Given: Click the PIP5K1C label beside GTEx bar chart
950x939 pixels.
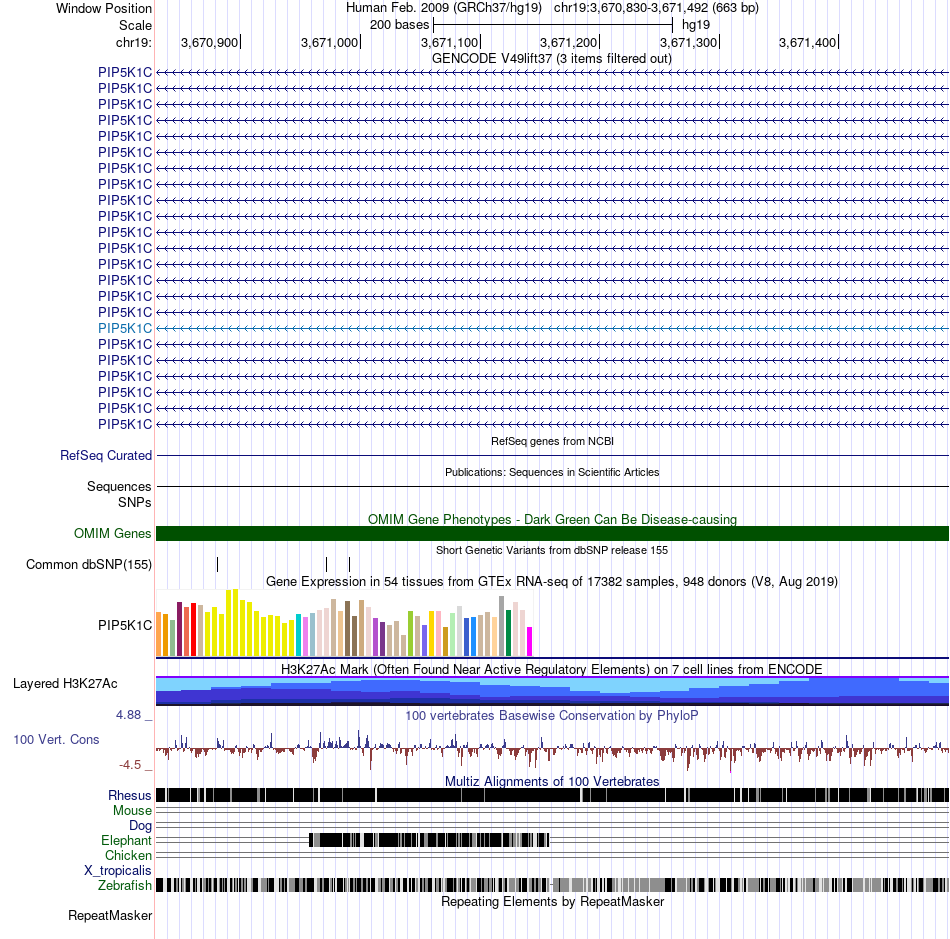Looking at the screenshot, I should pos(125,625).
